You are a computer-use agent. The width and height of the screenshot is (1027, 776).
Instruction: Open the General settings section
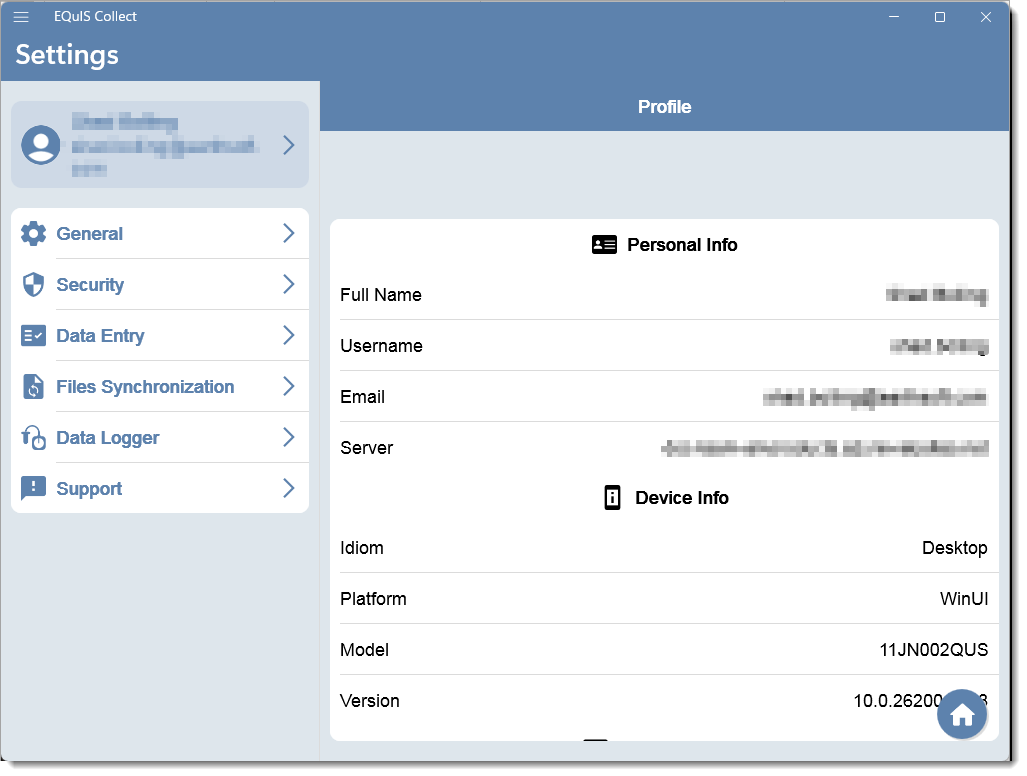click(160, 233)
